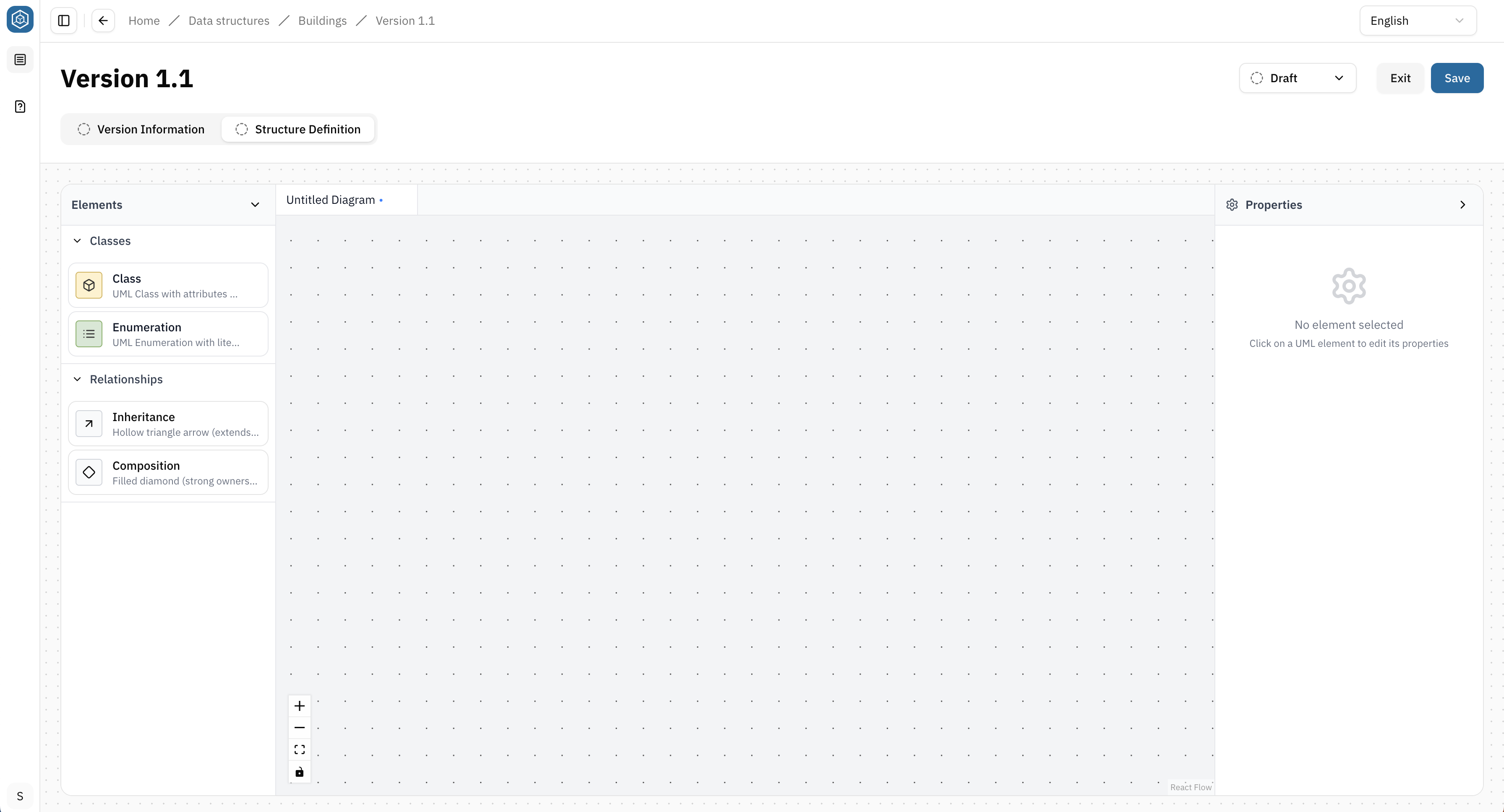
Task: Open Buildings breadcrumb
Action: click(322, 21)
